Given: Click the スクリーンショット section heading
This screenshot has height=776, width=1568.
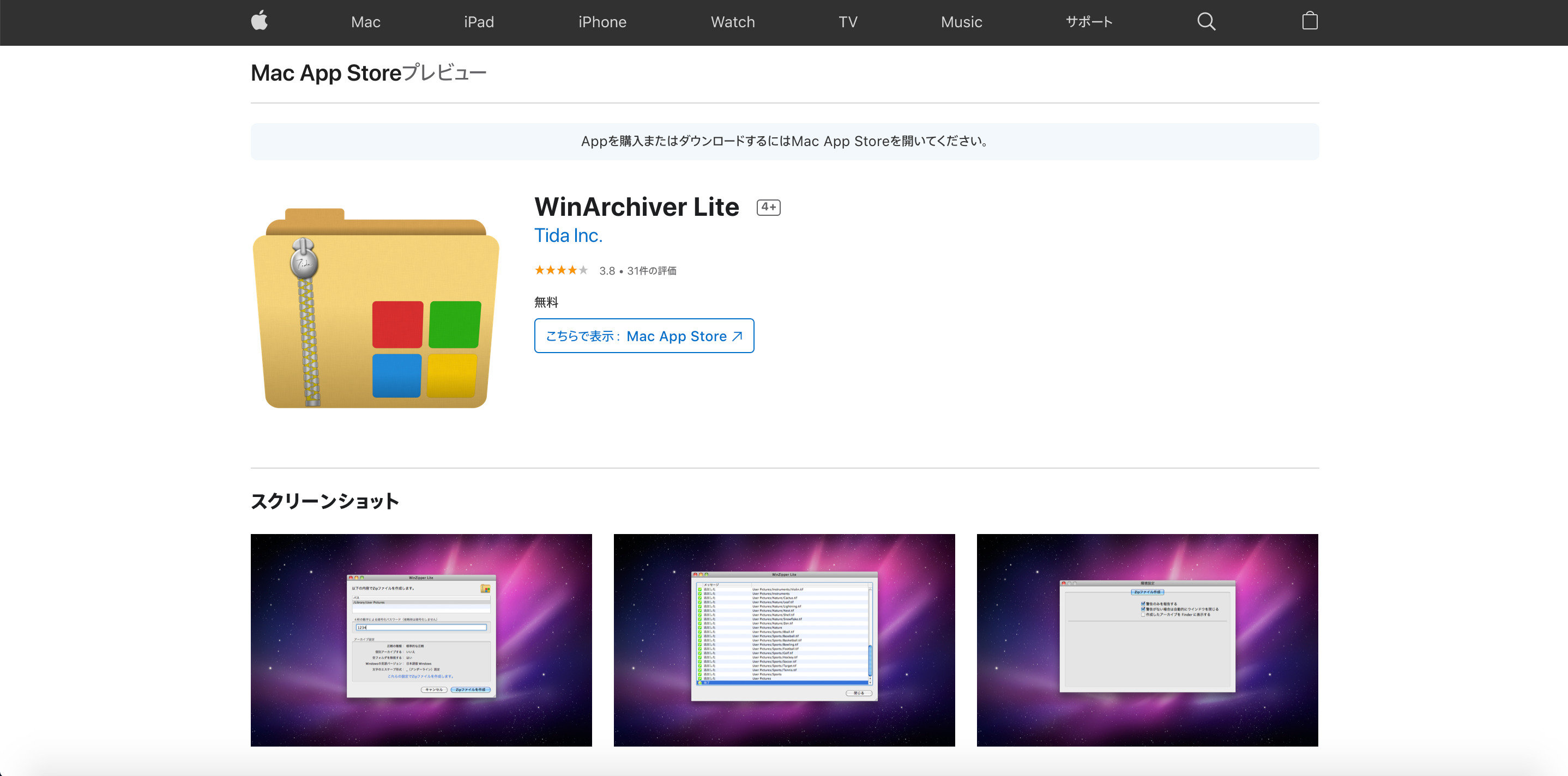Looking at the screenshot, I should point(324,501).
